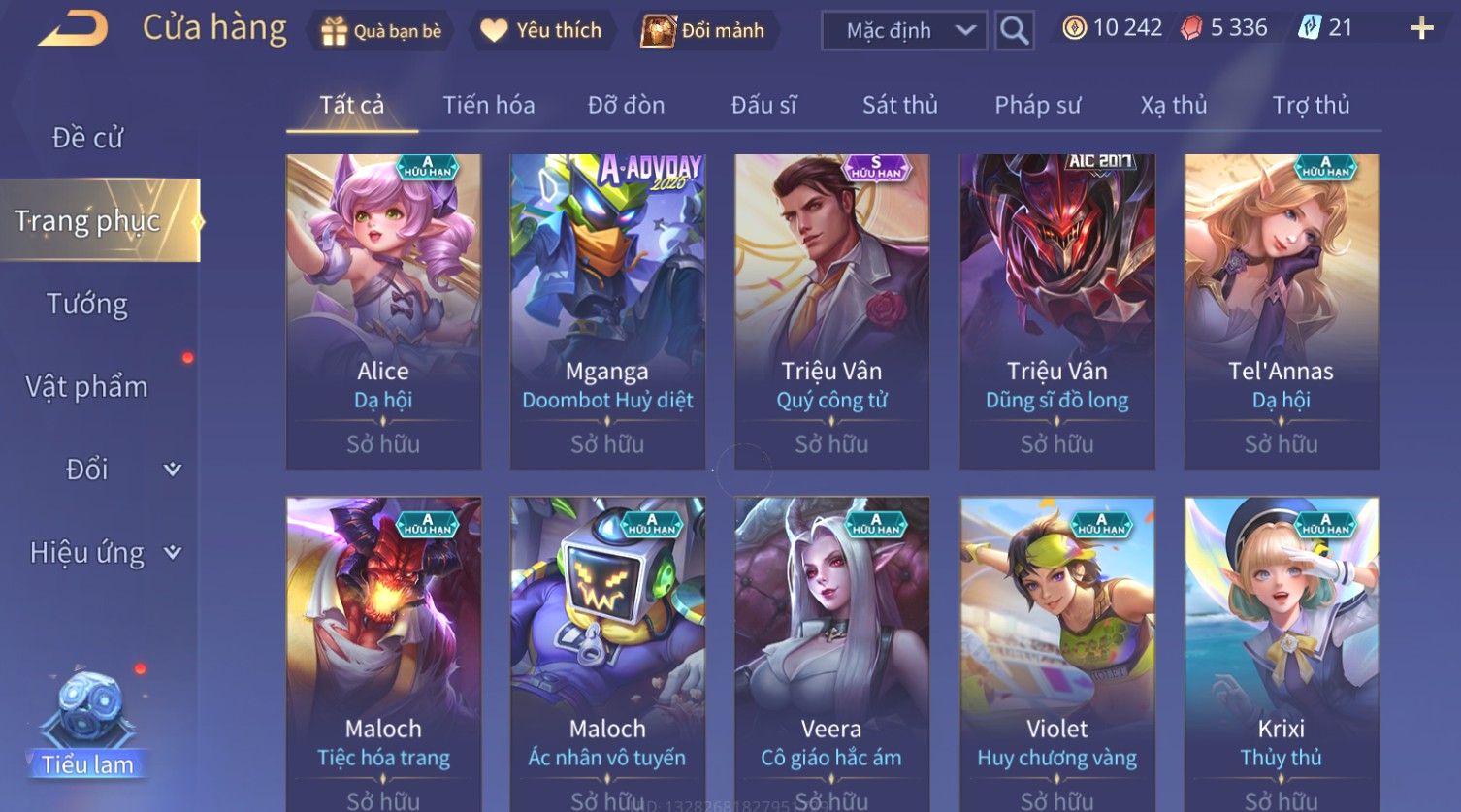Switch to the Tiến hóa tab
The image size is (1461, 812).
pyautogui.click(x=489, y=105)
